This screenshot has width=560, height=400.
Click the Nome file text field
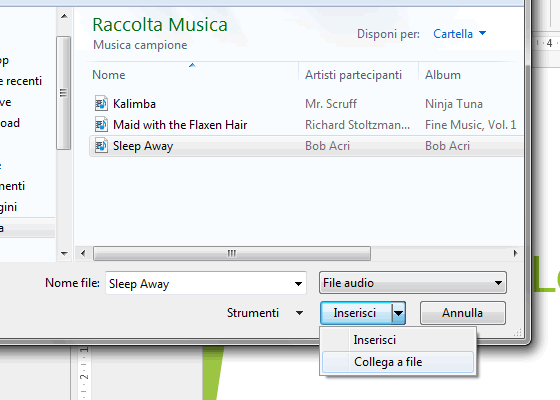coord(198,284)
